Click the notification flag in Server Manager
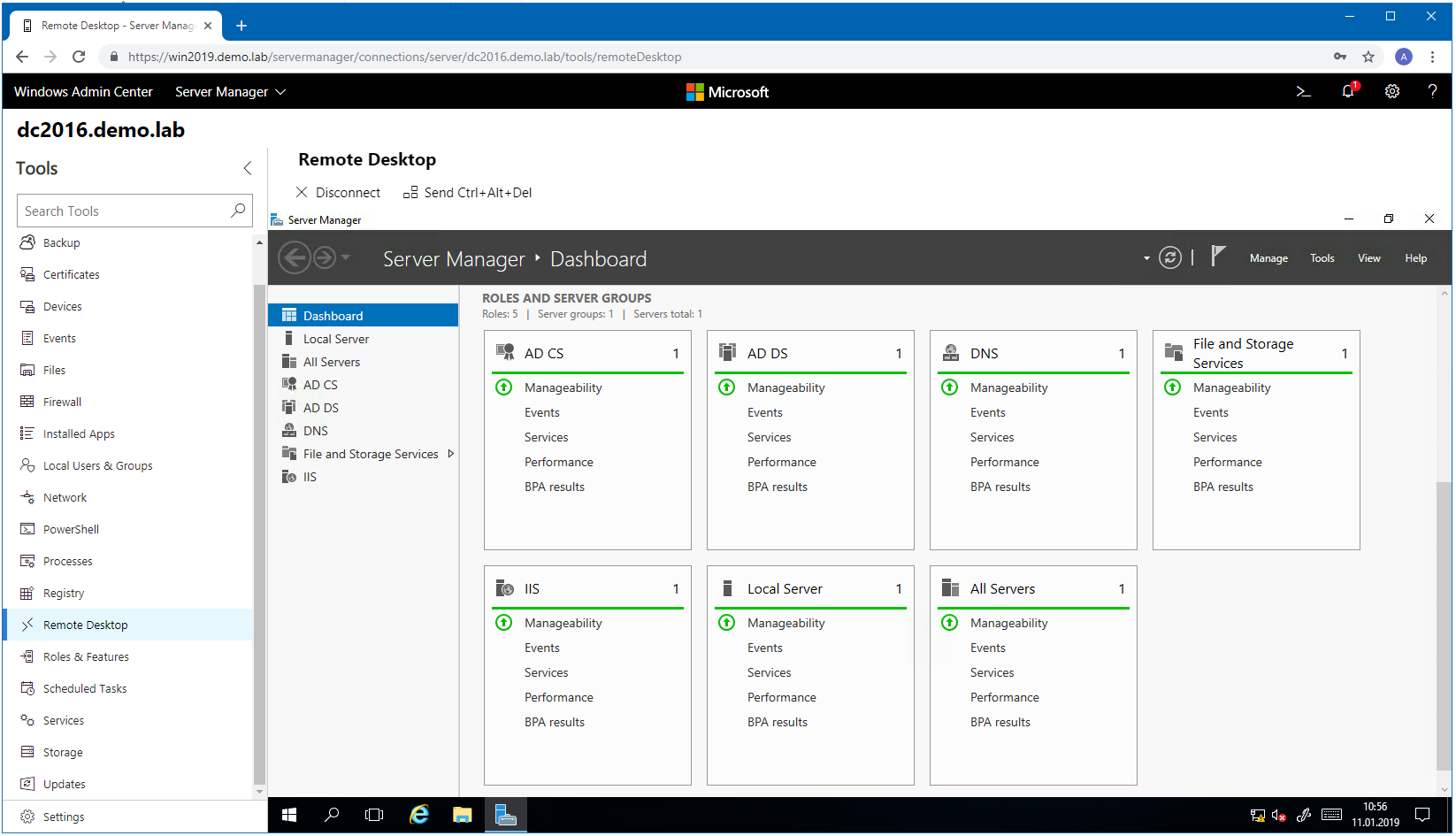This screenshot has height=836, width=1456. (x=1218, y=257)
